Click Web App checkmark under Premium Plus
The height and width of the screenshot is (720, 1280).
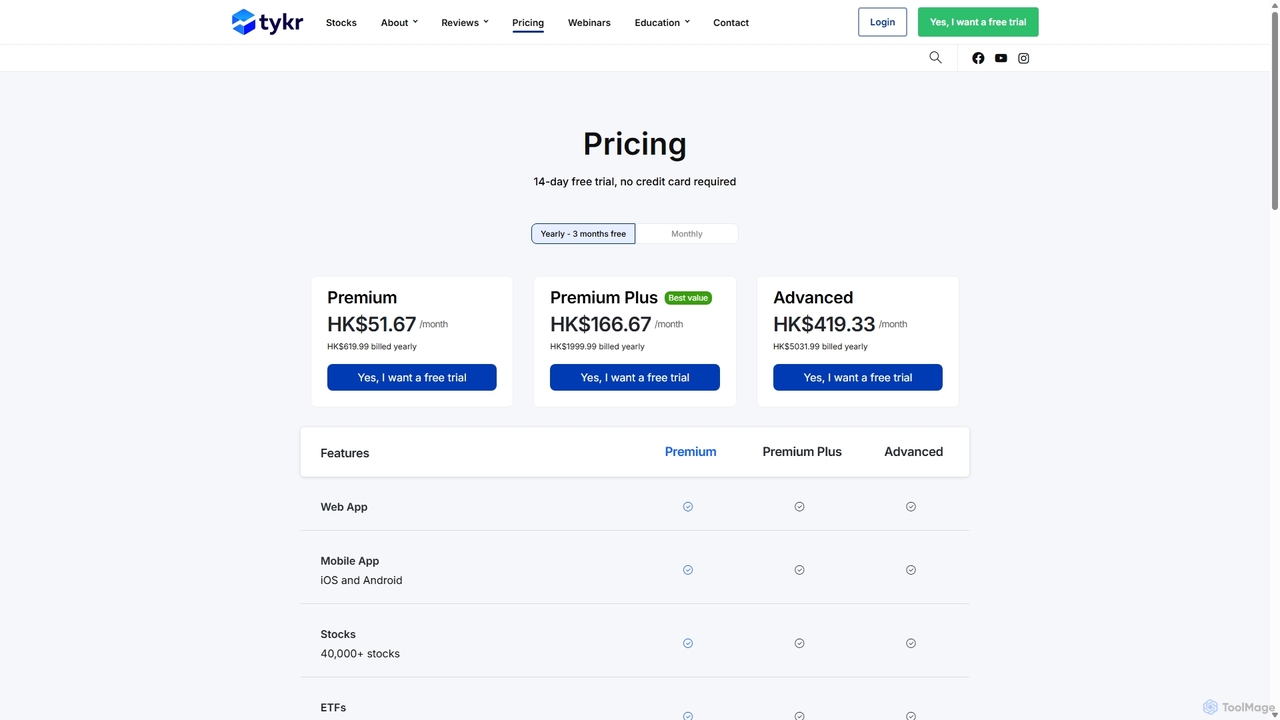(799, 507)
